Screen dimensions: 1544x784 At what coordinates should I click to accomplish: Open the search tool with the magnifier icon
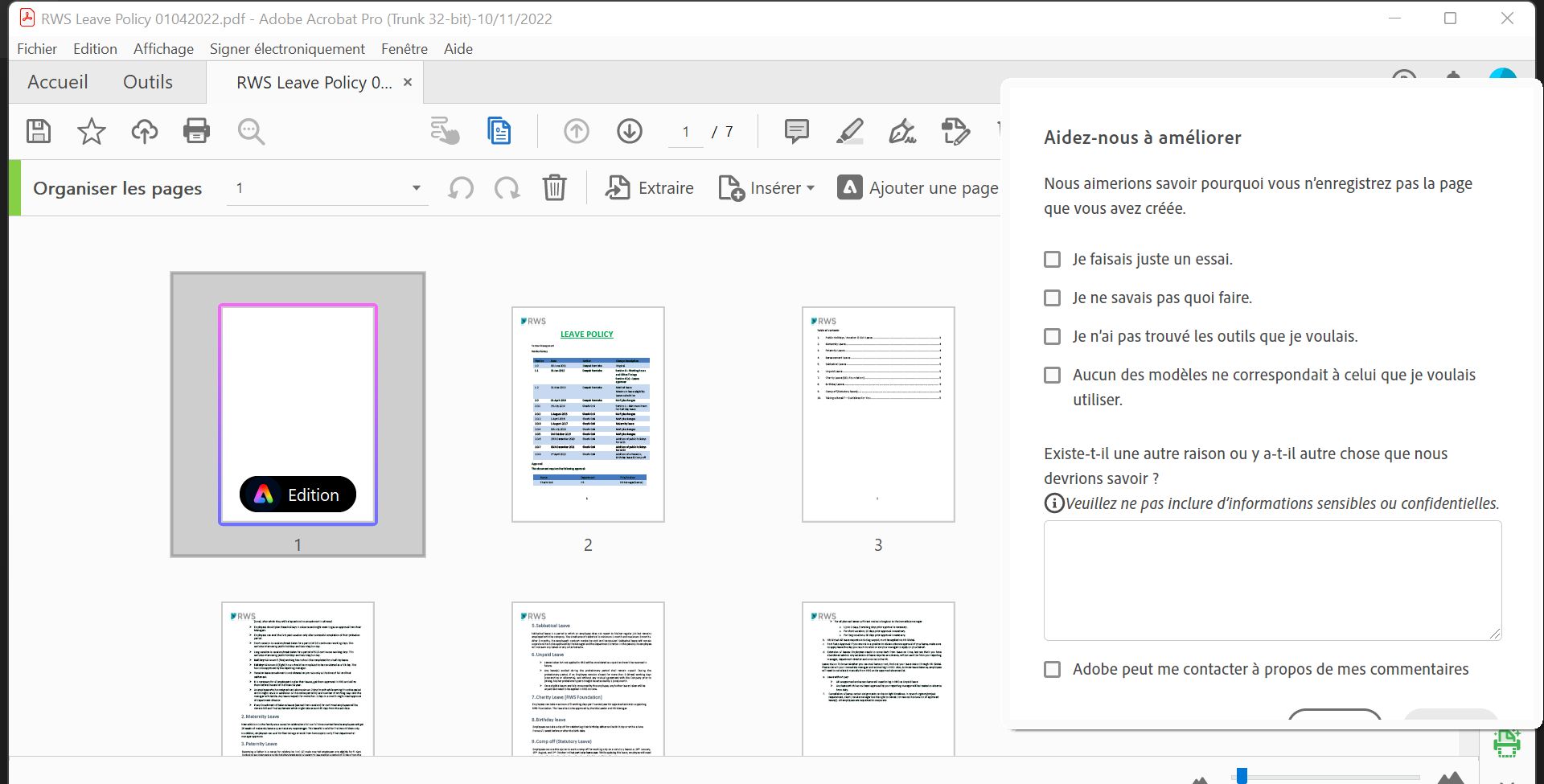250,131
